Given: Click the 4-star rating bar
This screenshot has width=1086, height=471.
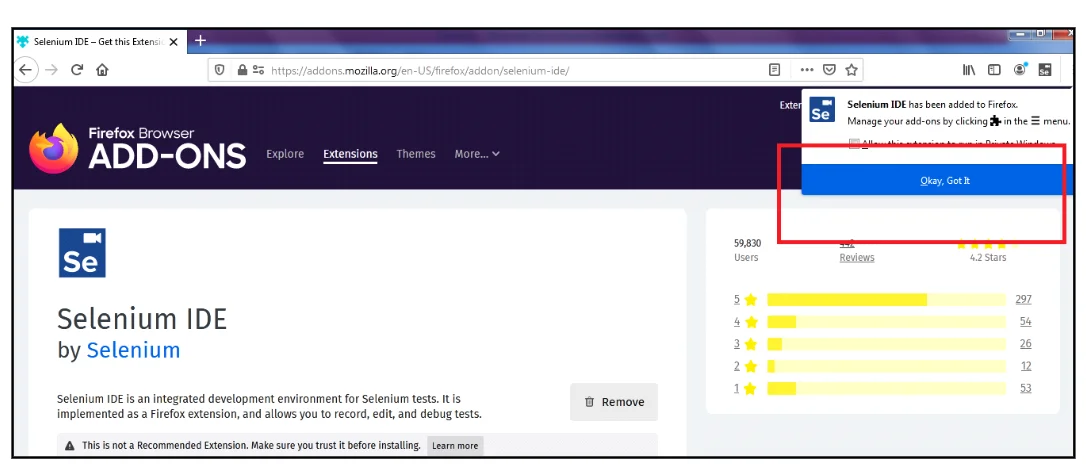Looking at the screenshot, I should coord(887,321).
